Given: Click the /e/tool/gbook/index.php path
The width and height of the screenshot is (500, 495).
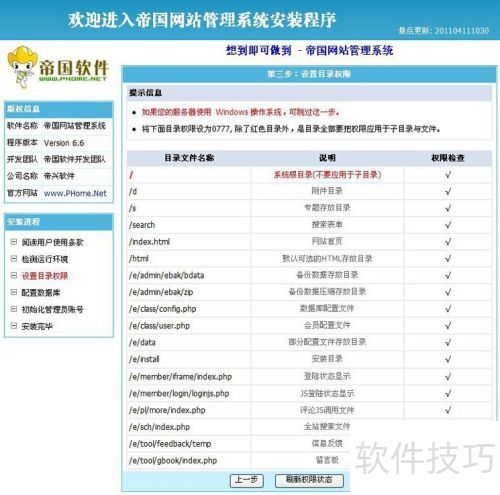Looking at the screenshot, I should (x=173, y=461).
